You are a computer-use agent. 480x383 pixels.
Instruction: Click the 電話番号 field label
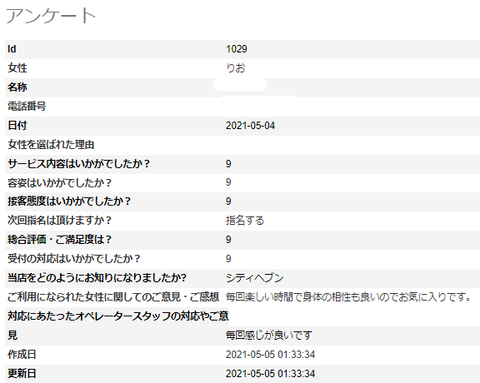(x=27, y=106)
